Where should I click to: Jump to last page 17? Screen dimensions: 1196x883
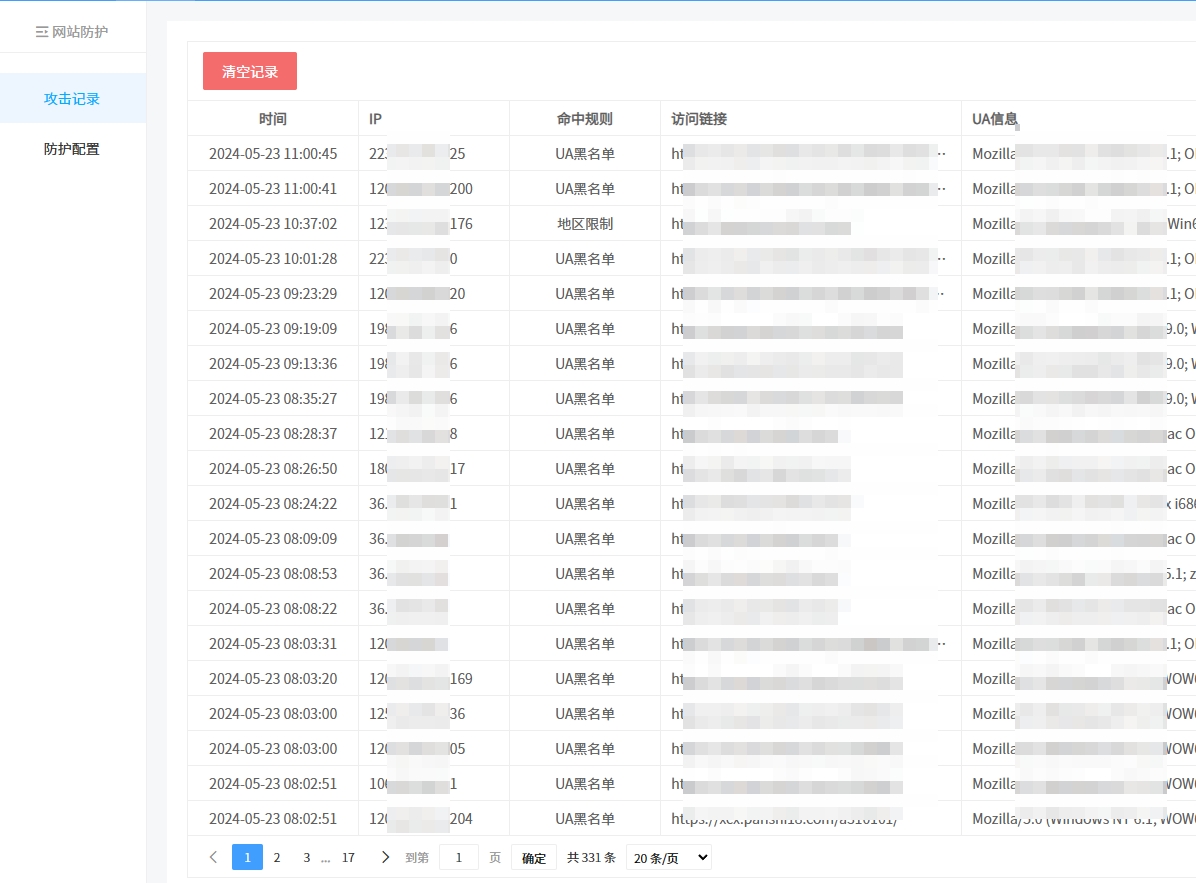349,857
